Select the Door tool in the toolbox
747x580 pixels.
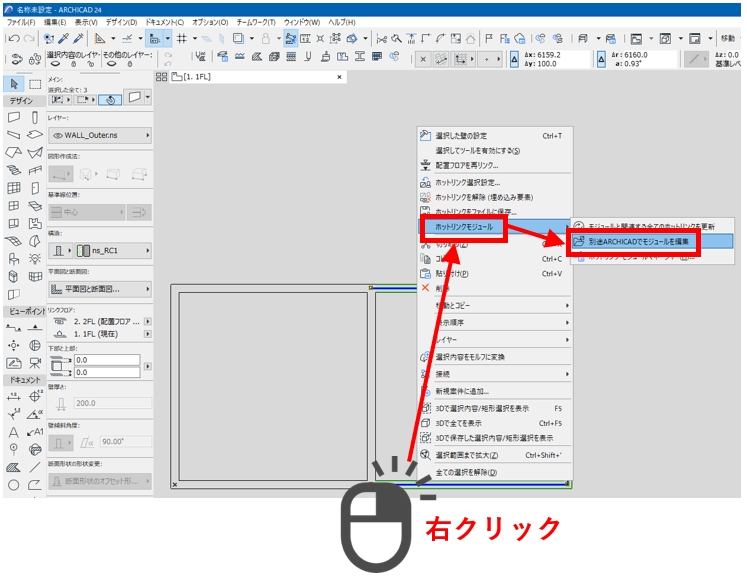tap(35, 188)
